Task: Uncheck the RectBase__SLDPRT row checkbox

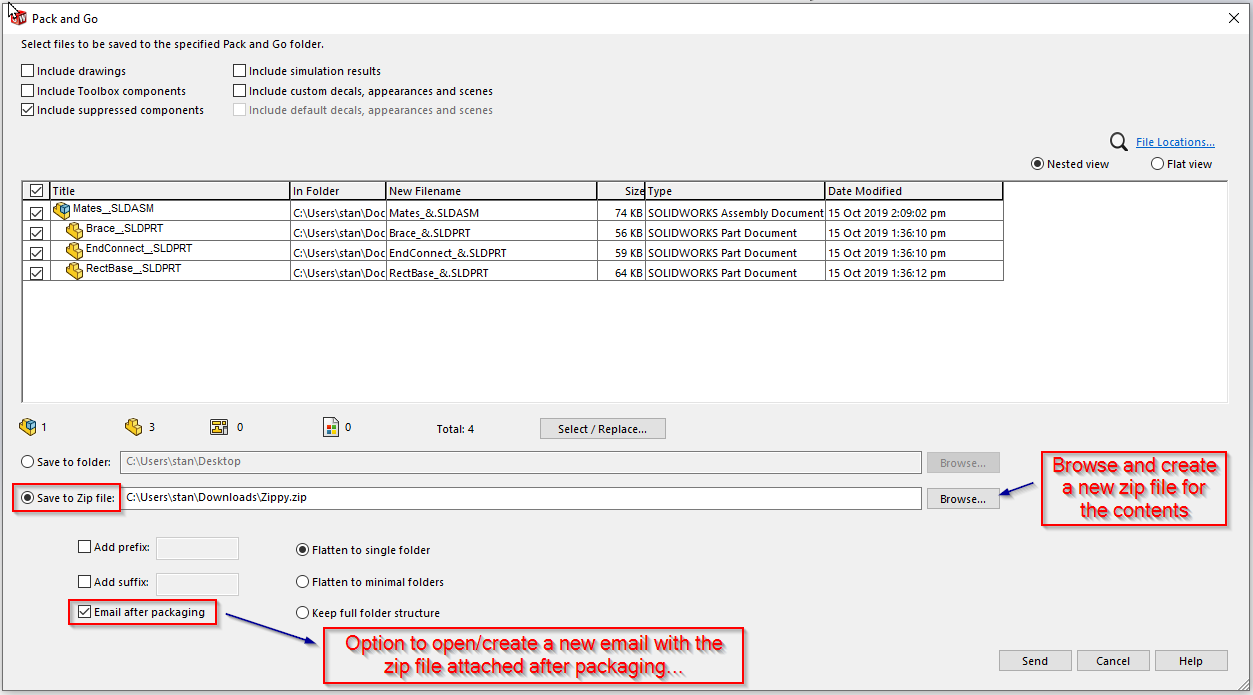Action: [37, 273]
